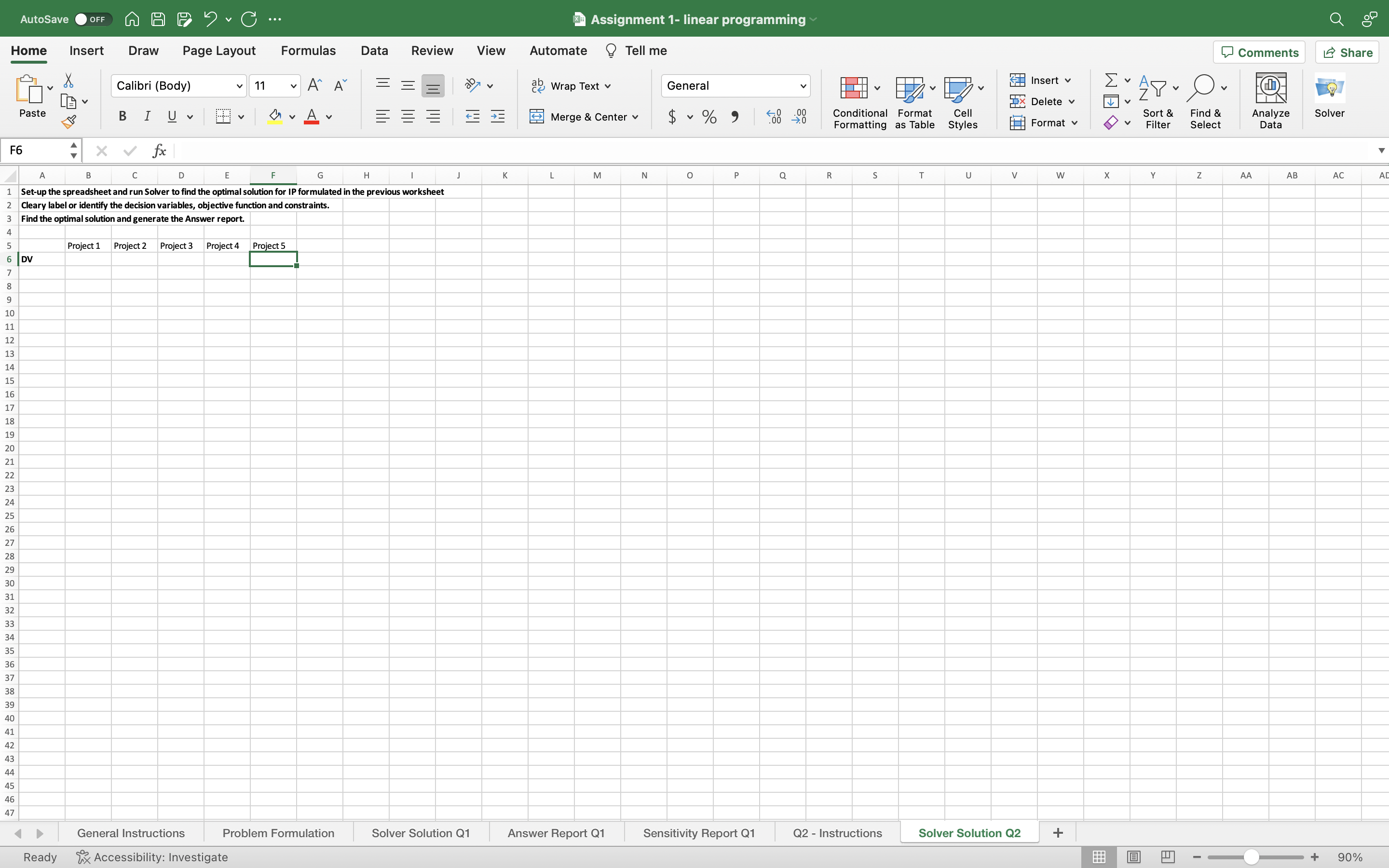Viewport: 1389px width, 868px height.
Task: Switch to the Formulas ribbon tab
Action: click(308, 51)
